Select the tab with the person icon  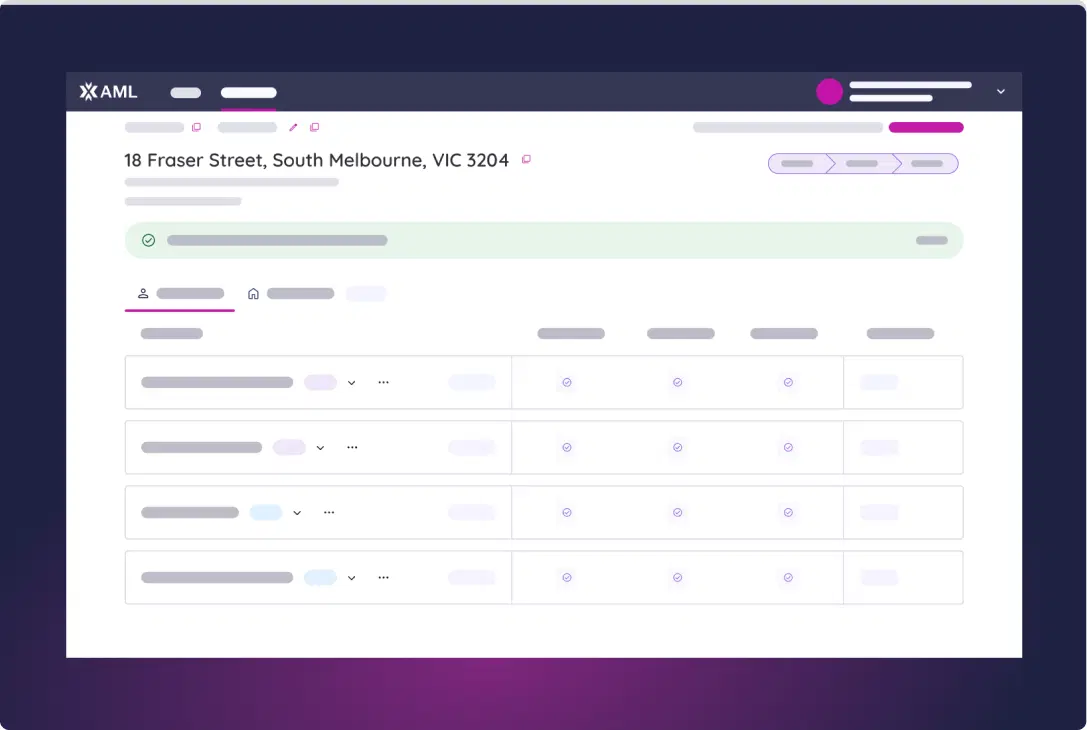pyautogui.click(x=180, y=294)
